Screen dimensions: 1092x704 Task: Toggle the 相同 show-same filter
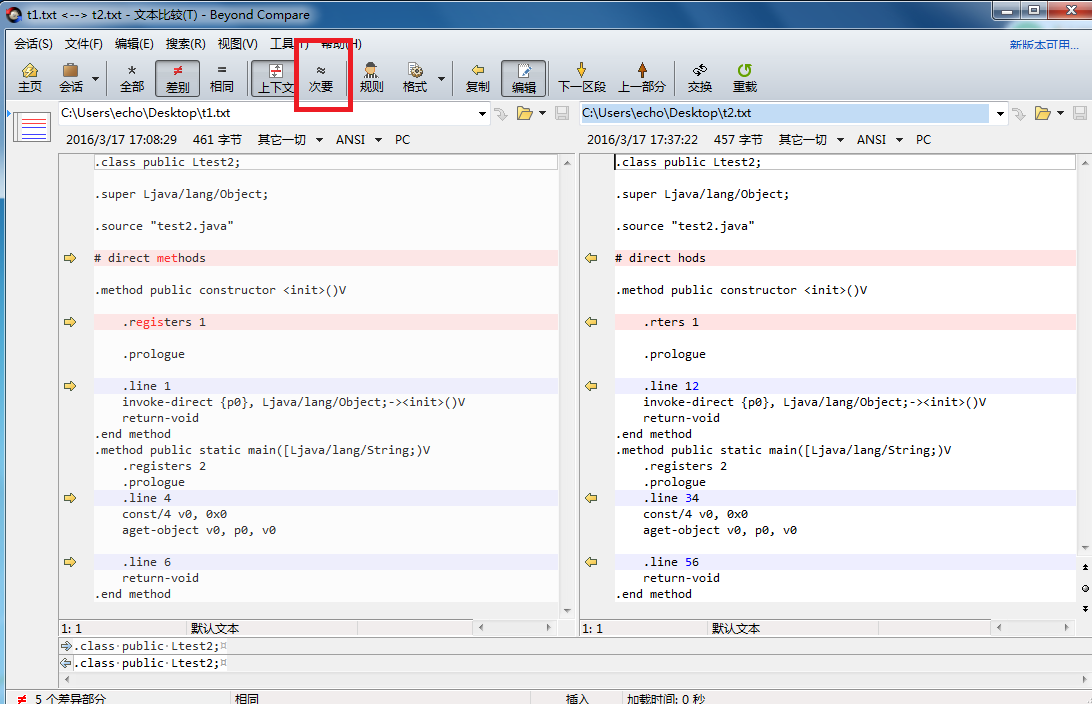coord(222,78)
